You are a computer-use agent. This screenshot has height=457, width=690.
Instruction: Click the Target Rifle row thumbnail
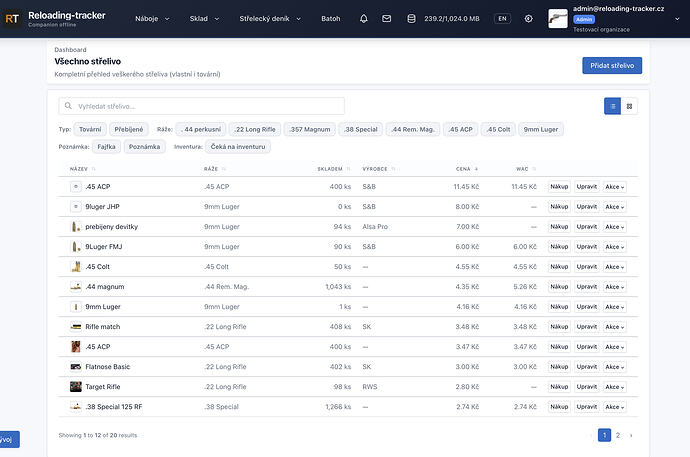tap(76, 387)
